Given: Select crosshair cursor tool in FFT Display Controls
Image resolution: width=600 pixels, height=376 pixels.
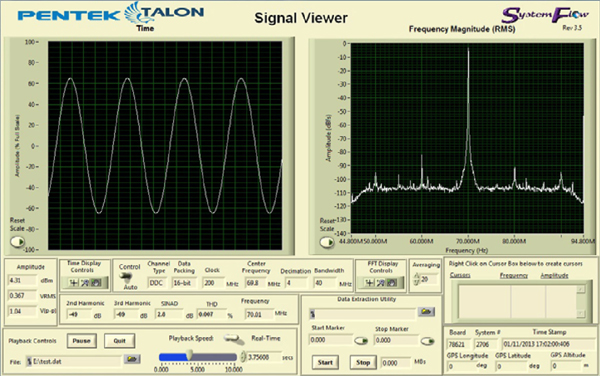Looking at the screenshot, I should [369, 283].
